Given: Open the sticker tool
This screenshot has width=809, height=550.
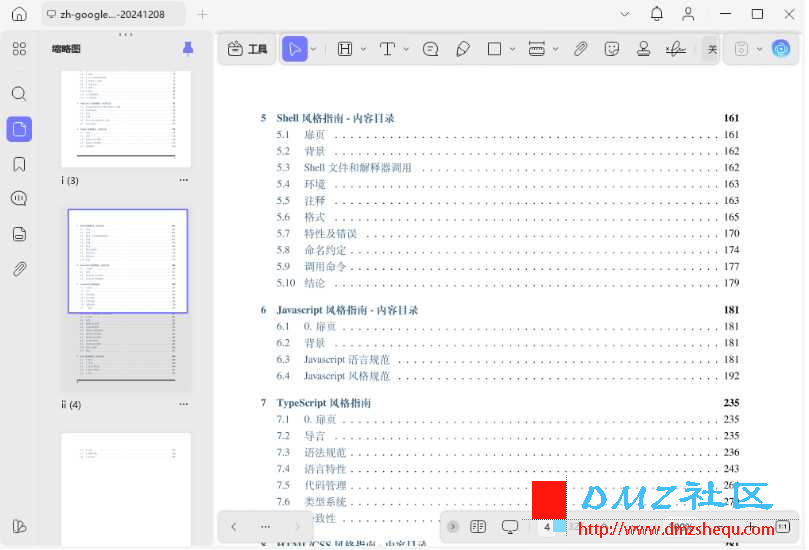Looking at the screenshot, I should (x=611, y=49).
